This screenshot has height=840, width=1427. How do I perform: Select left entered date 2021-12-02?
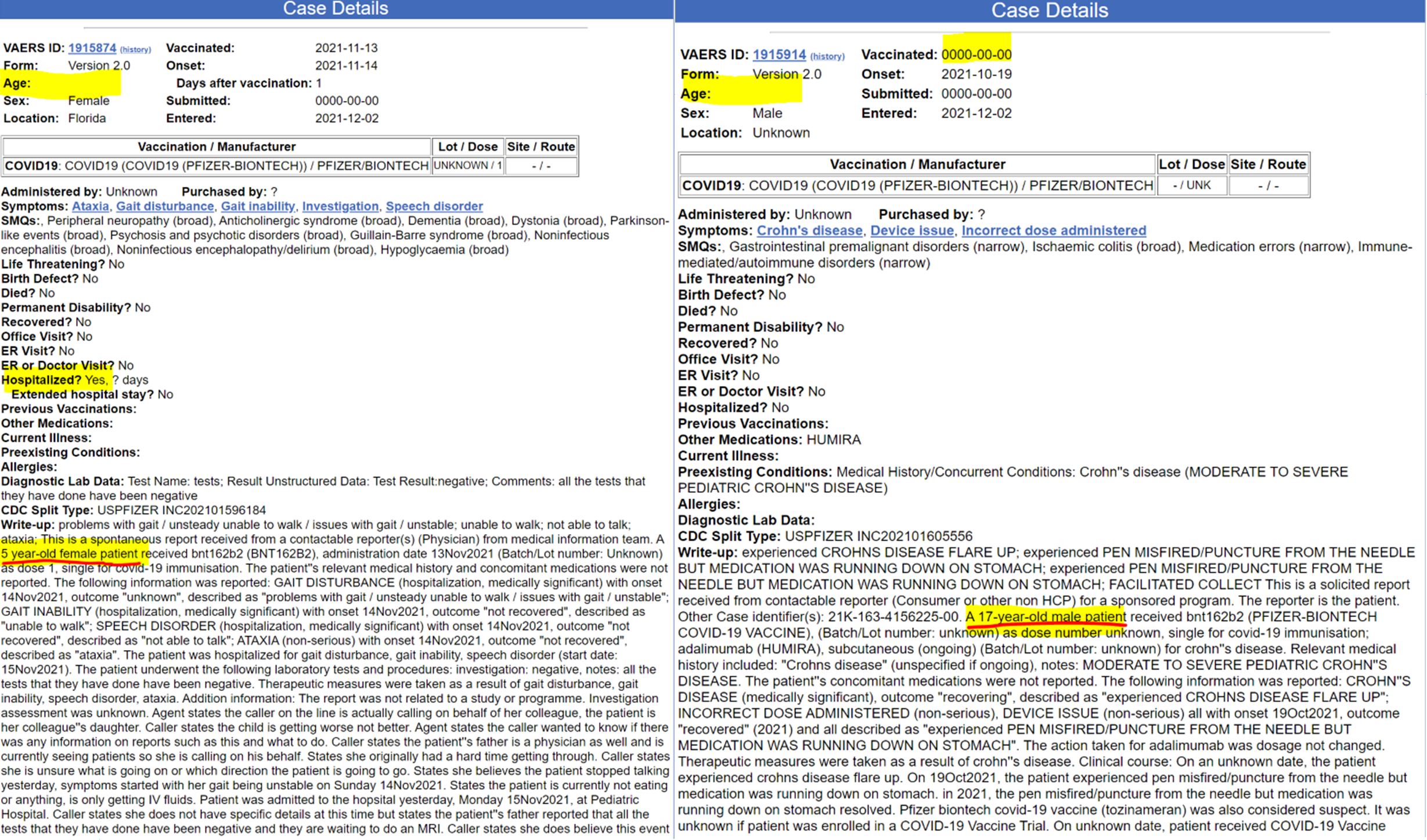click(347, 118)
